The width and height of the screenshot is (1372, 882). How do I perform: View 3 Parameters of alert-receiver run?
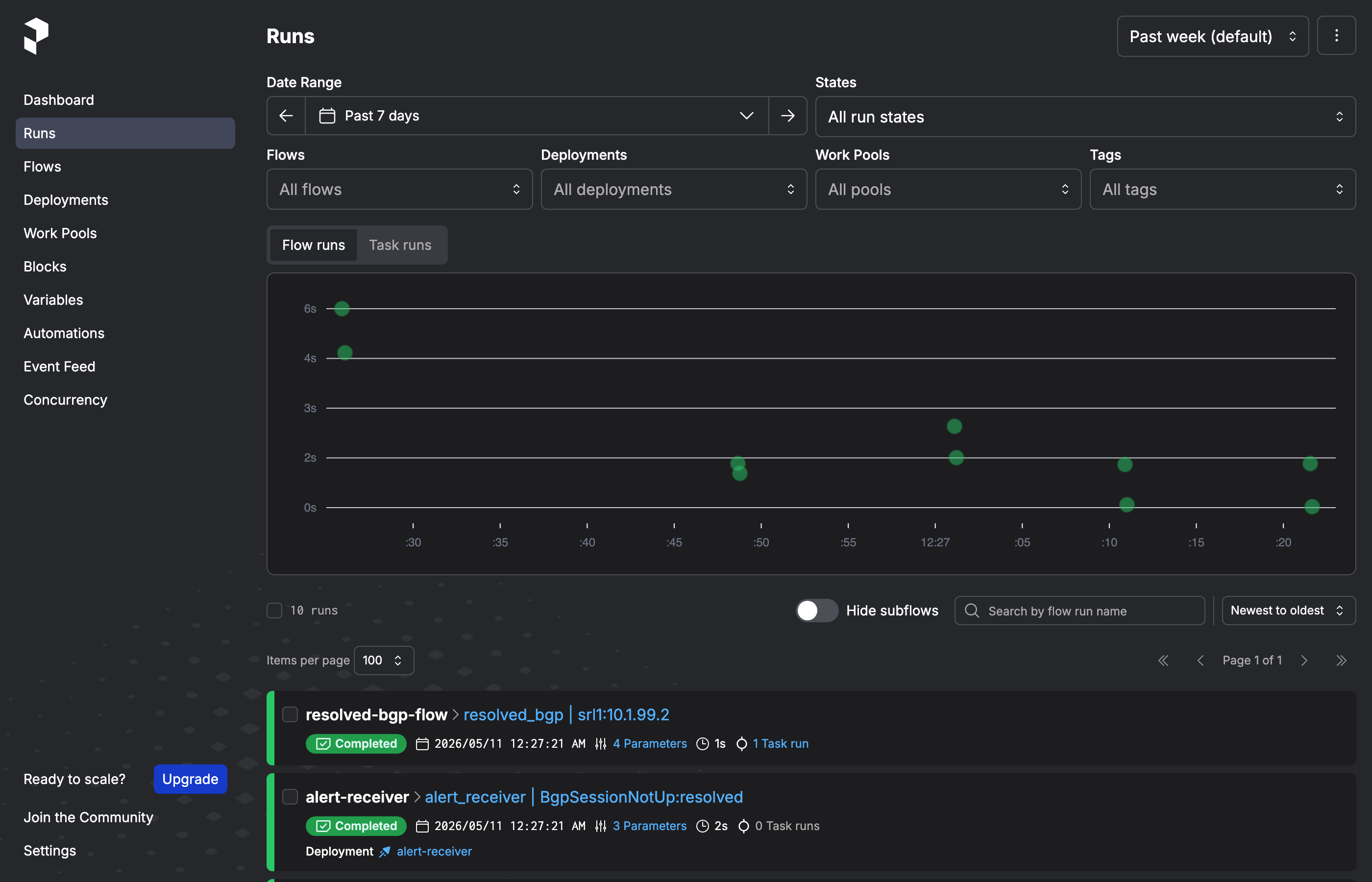649,826
